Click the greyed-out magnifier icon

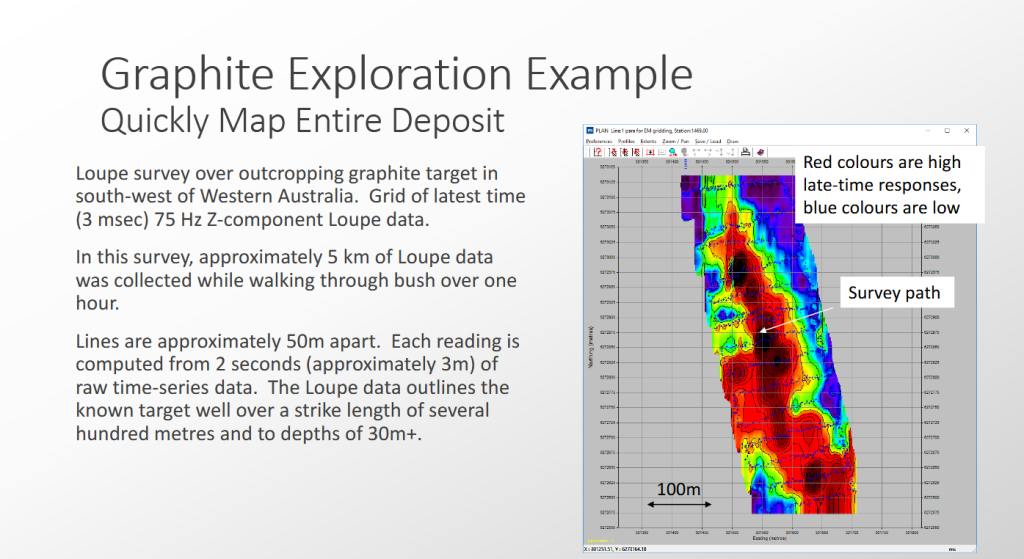coord(684,152)
